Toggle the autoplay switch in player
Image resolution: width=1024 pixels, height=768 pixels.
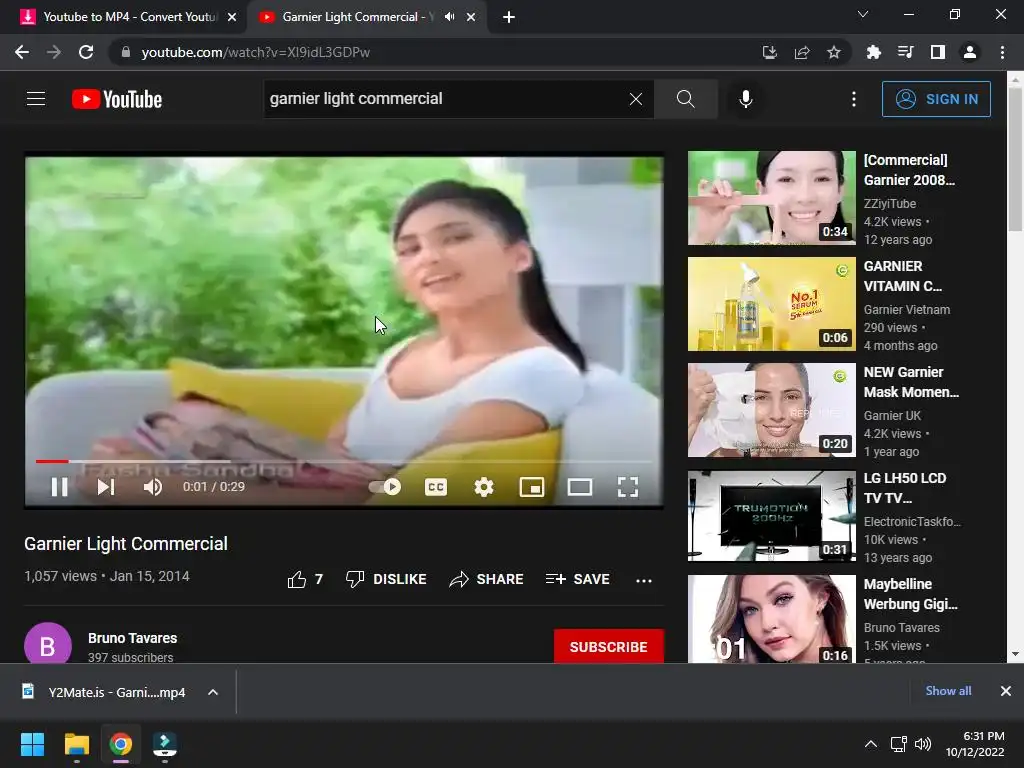click(x=385, y=487)
